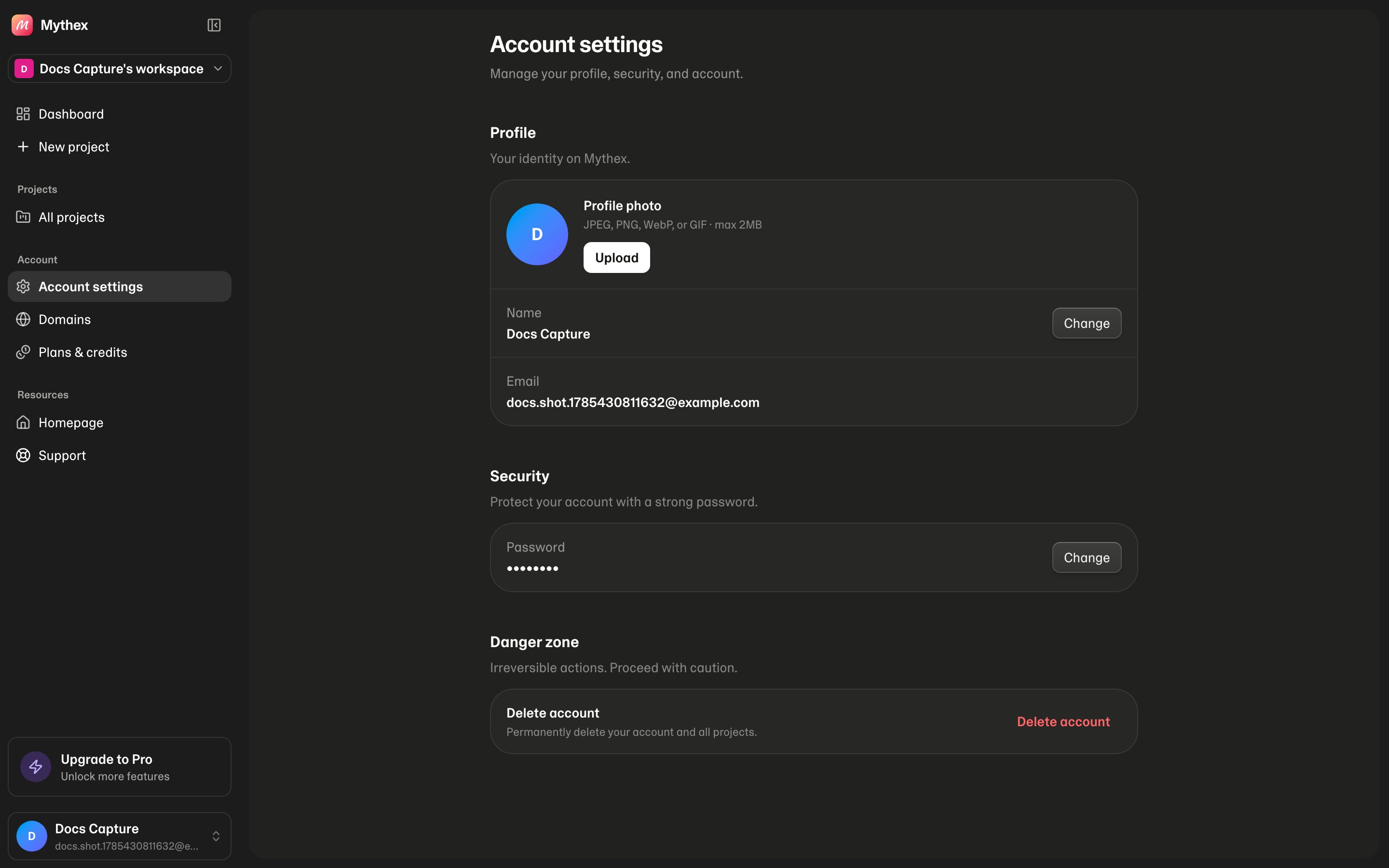The height and width of the screenshot is (868, 1389).
Task: Click the Mythex brand name
Action: (x=64, y=25)
